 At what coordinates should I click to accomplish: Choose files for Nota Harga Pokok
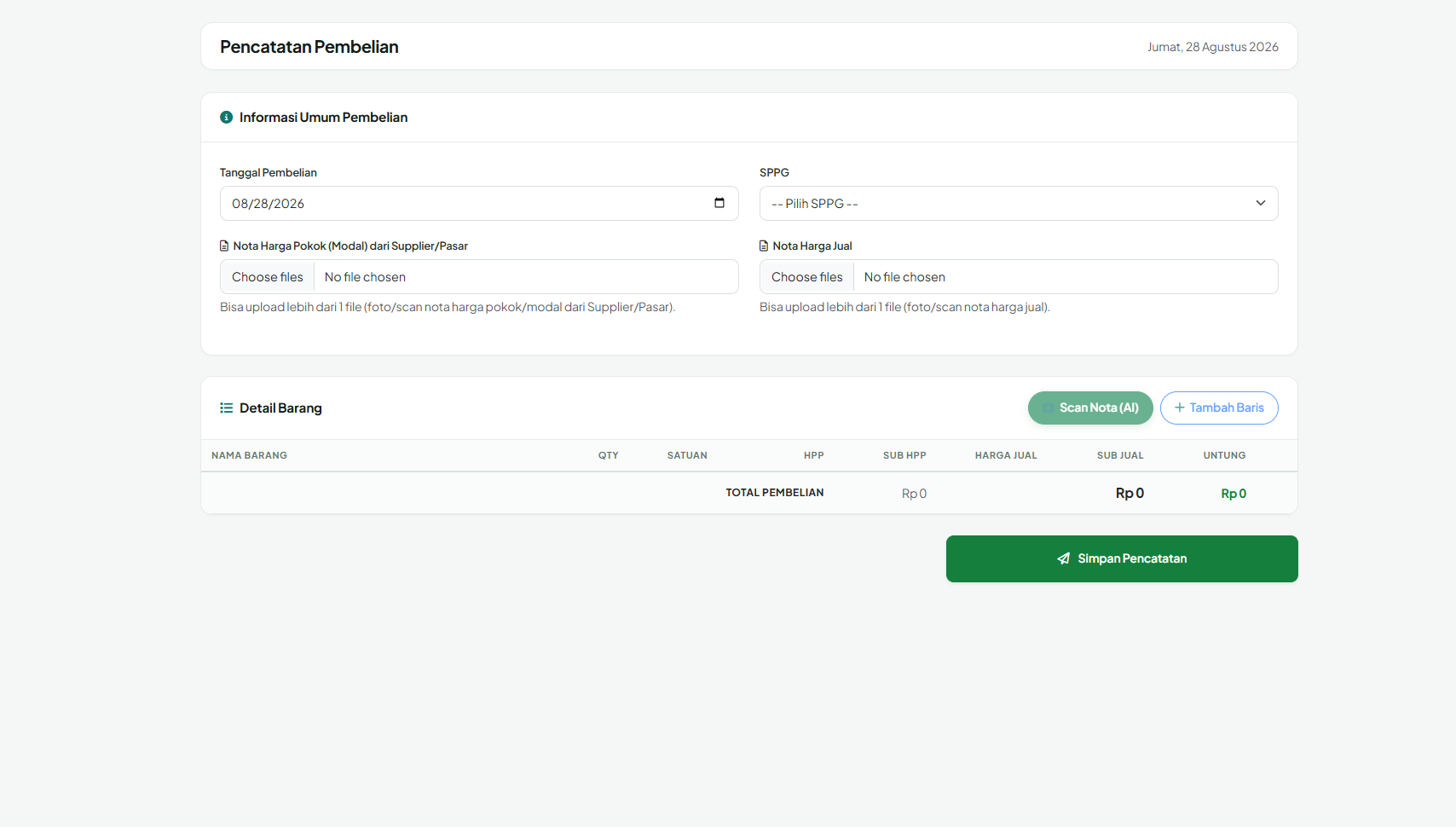pyautogui.click(x=268, y=277)
